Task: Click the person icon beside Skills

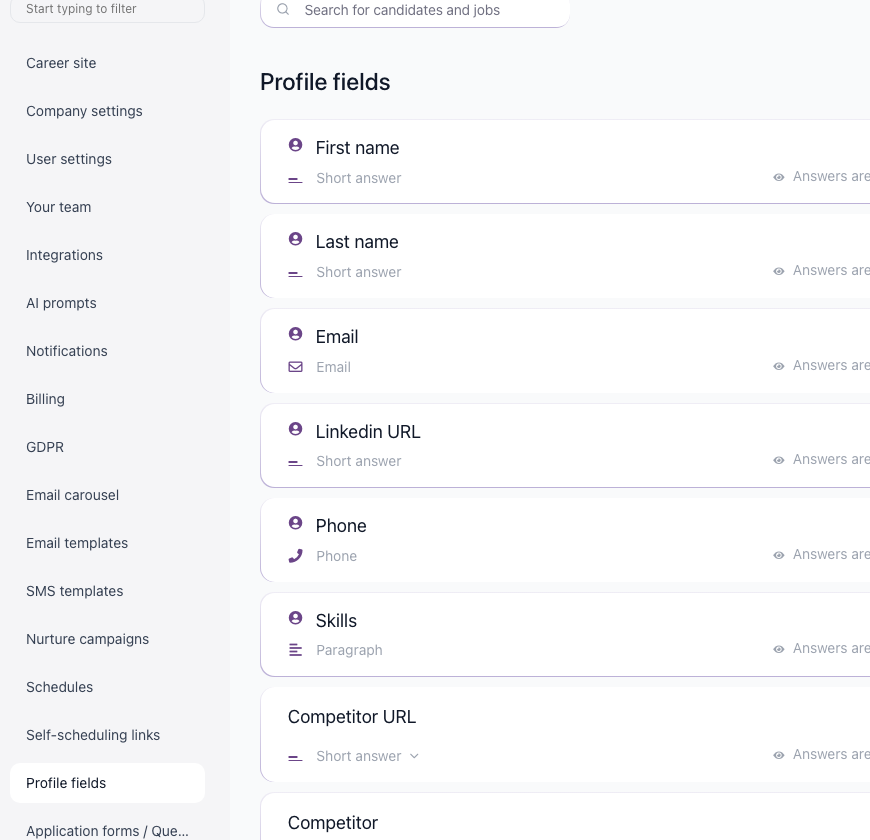Action: (x=296, y=618)
